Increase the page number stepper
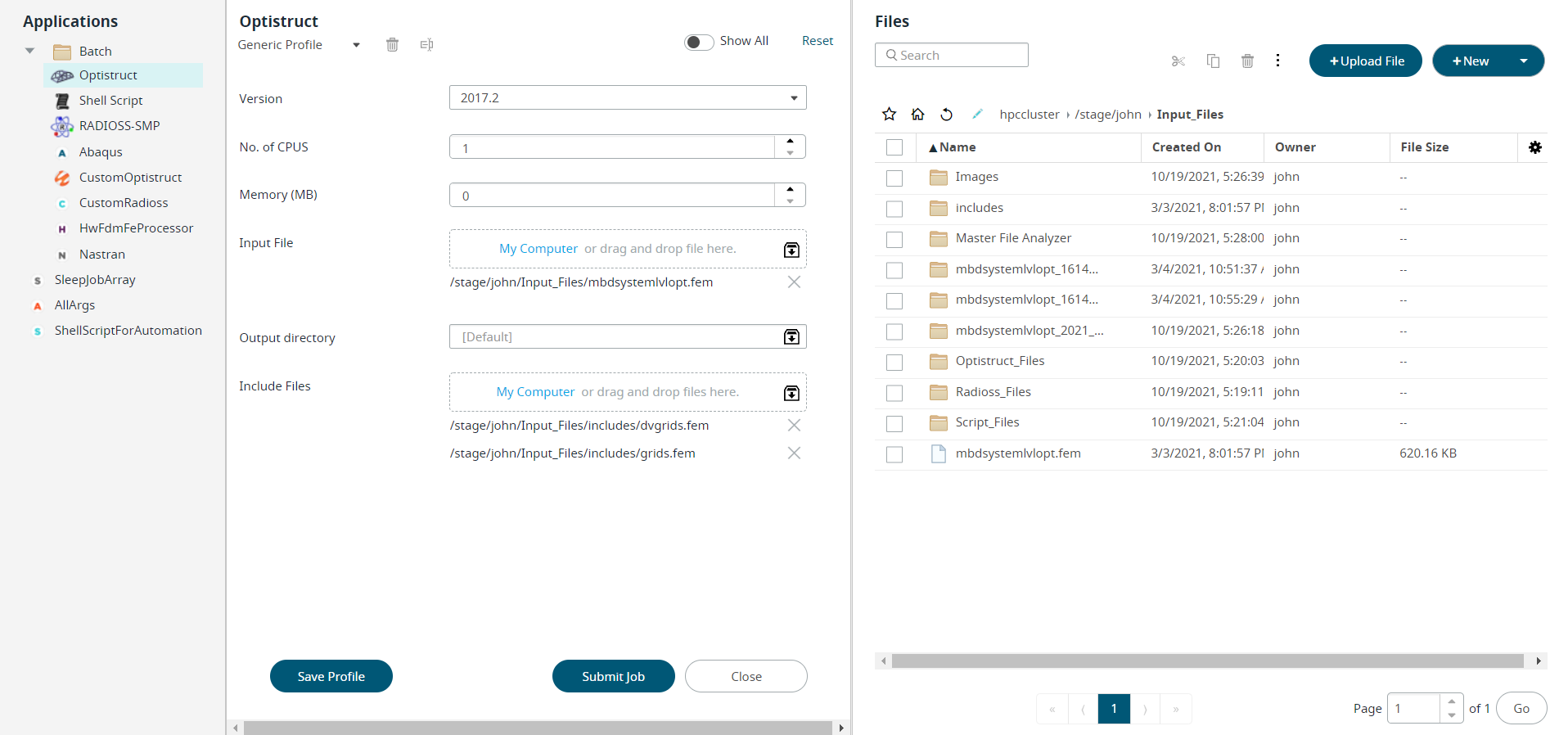 click(1452, 701)
